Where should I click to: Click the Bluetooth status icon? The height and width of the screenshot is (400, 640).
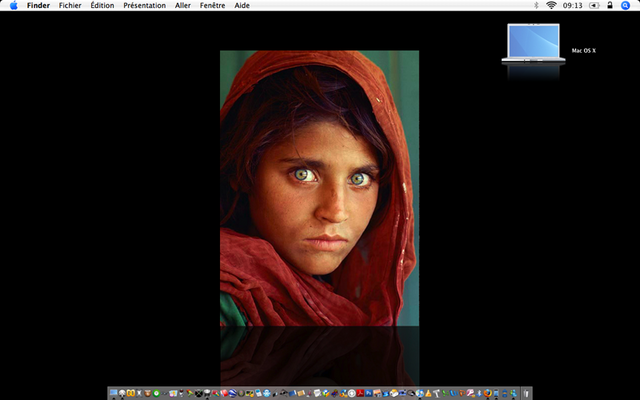[x=536, y=6]
